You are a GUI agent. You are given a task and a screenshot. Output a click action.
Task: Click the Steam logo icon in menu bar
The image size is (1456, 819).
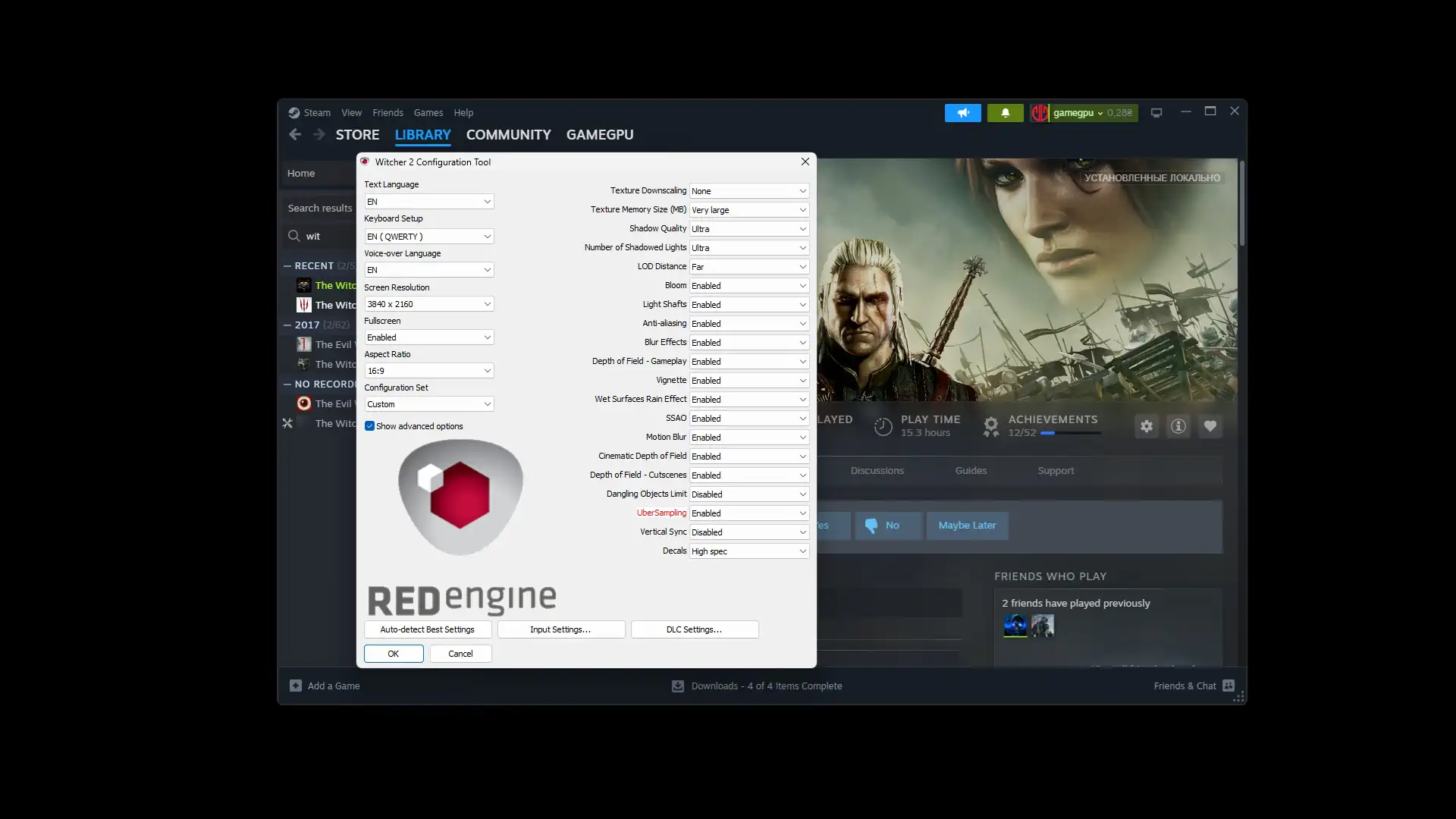coord(294,113)
